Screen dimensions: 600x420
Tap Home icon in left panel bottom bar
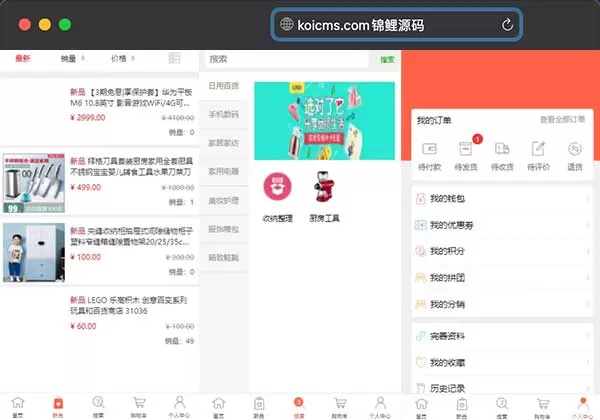click(x=18, y=403)
